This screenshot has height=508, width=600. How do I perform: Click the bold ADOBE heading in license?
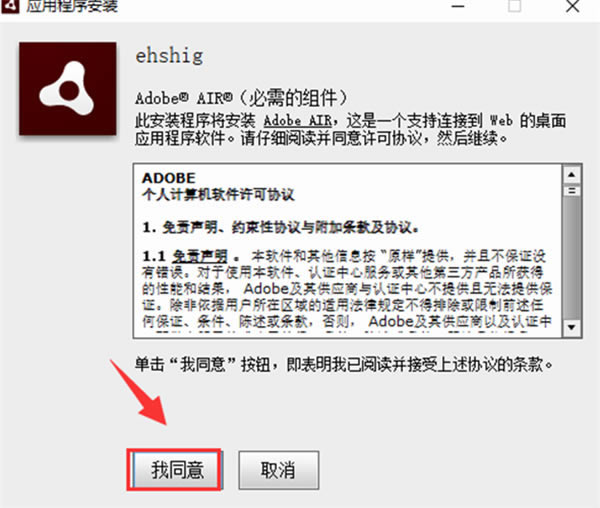click(168, 178)
